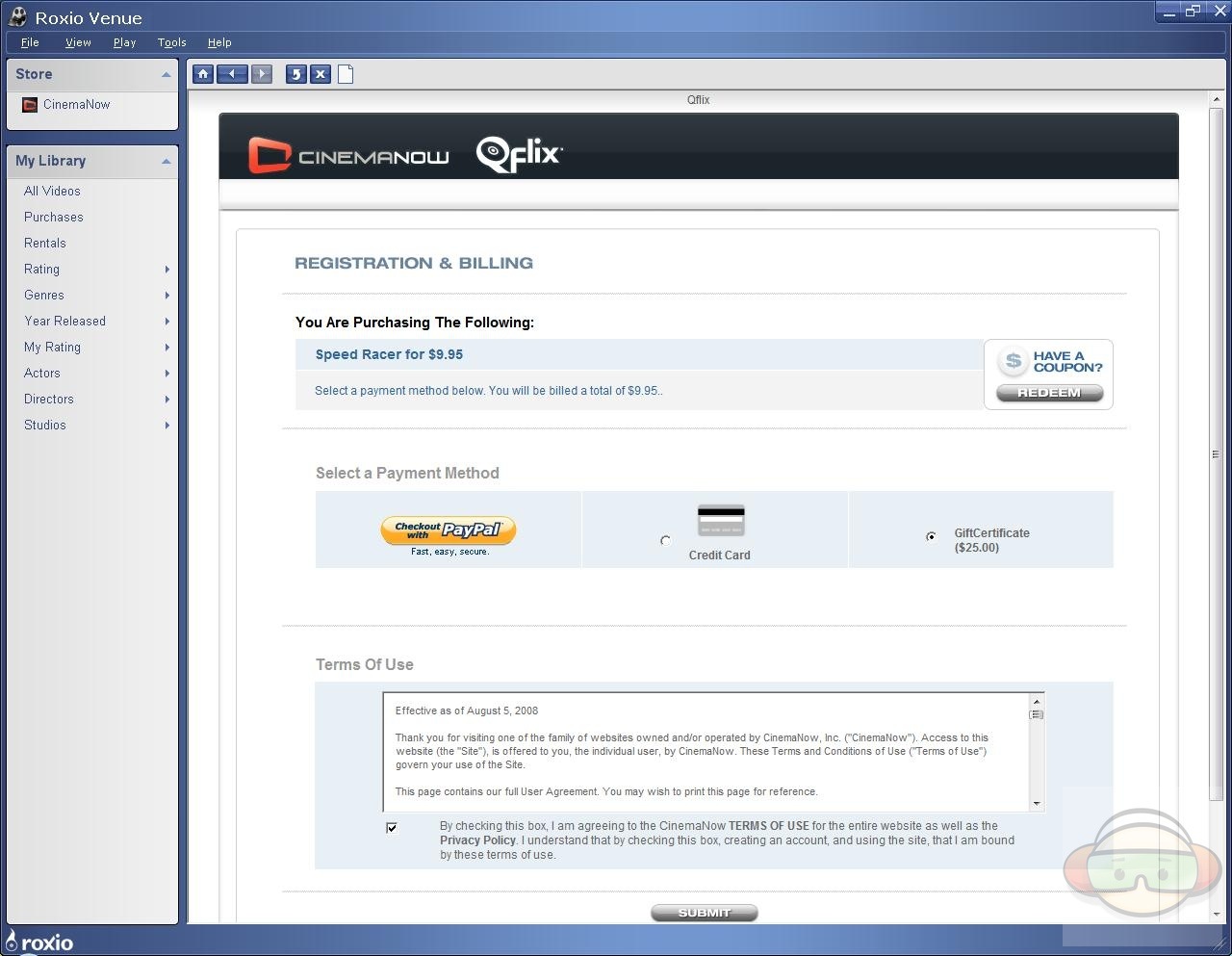The height and width of the screenshot is (956, 1232).
Task: Open the Play menu
Action: tap(124, 42)
